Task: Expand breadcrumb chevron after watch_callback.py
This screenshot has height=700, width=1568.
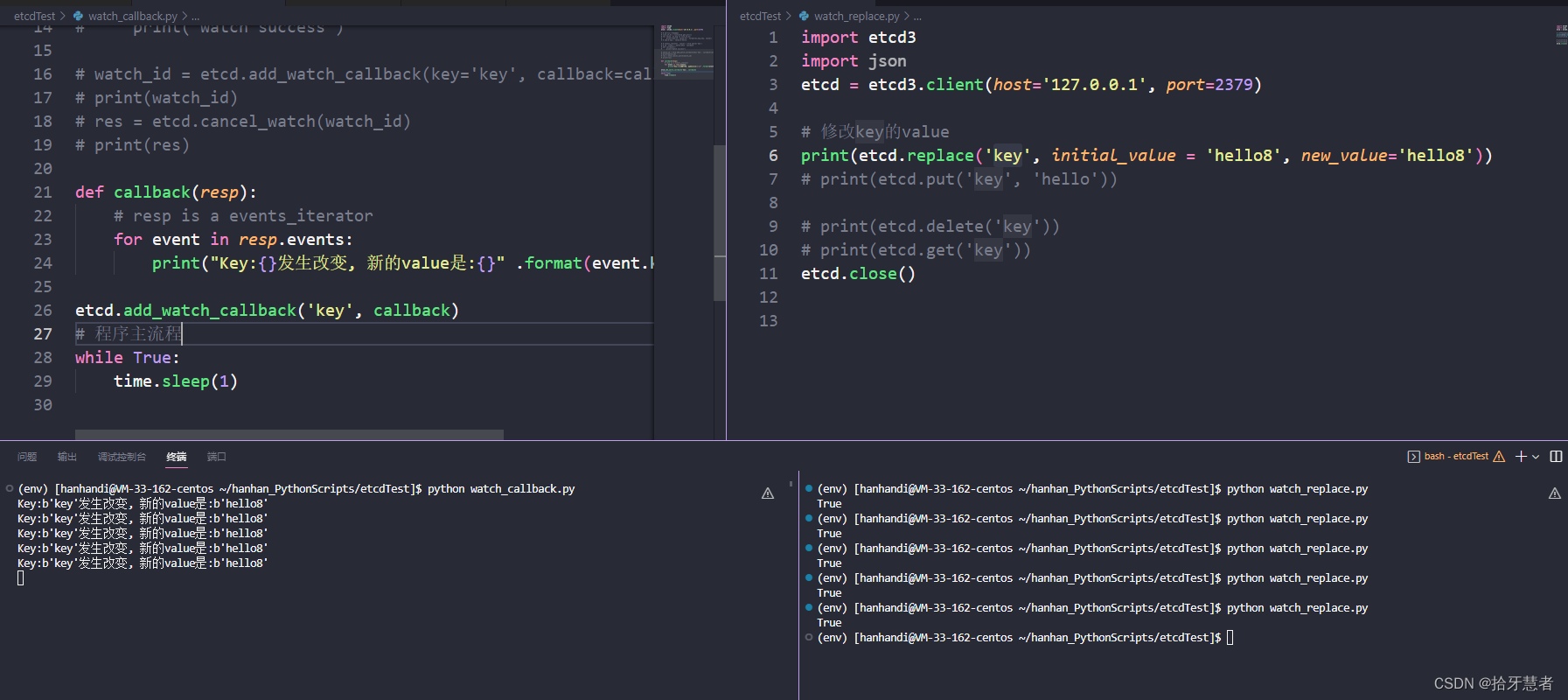Action: click(x=185, y=16)
